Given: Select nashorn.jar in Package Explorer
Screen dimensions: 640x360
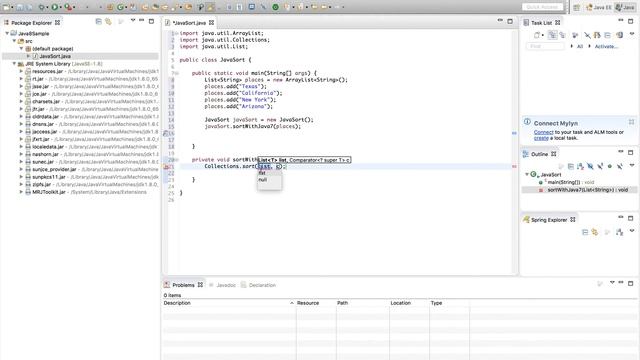Looking at the screenshot, I should pyautogui.click(x=45, y=154).
